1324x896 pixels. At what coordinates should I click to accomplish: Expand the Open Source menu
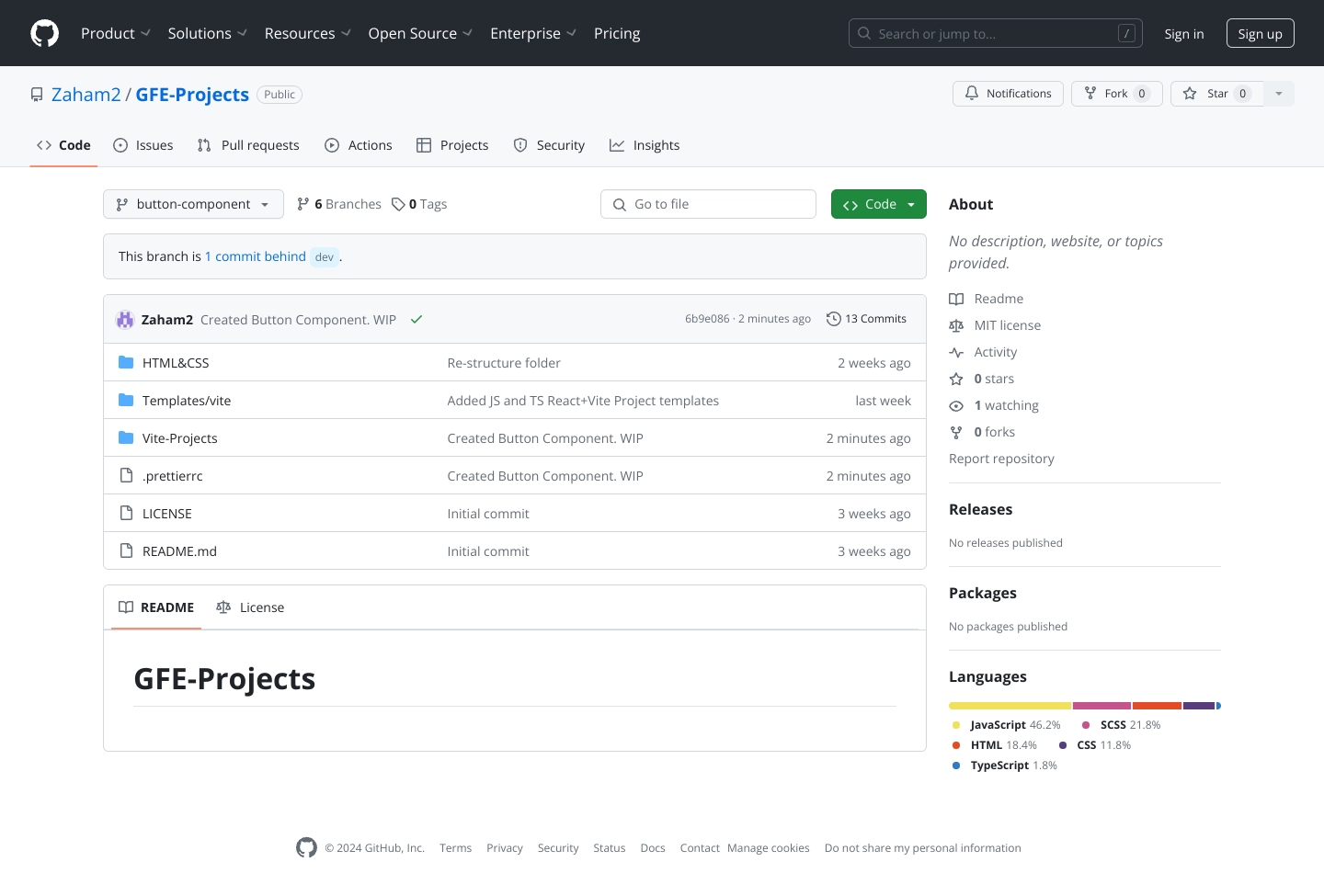420,33
